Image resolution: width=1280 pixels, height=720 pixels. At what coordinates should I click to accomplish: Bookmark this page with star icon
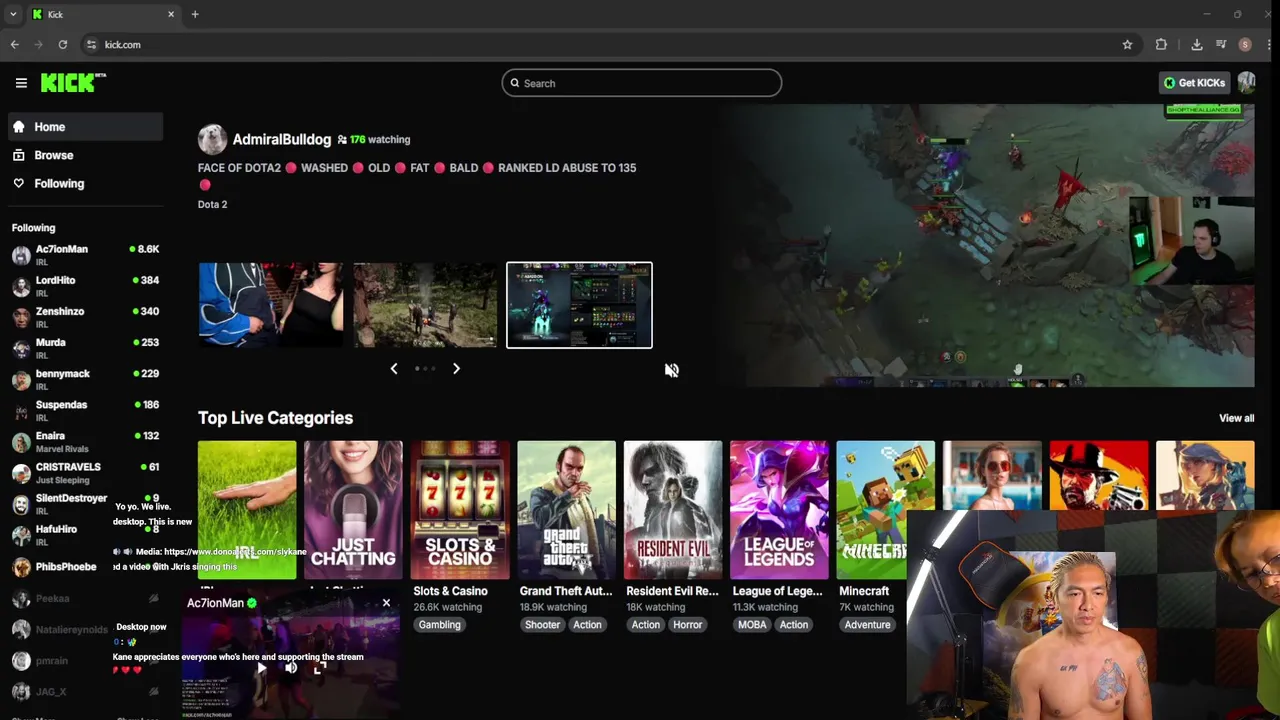pos(1127,44)
